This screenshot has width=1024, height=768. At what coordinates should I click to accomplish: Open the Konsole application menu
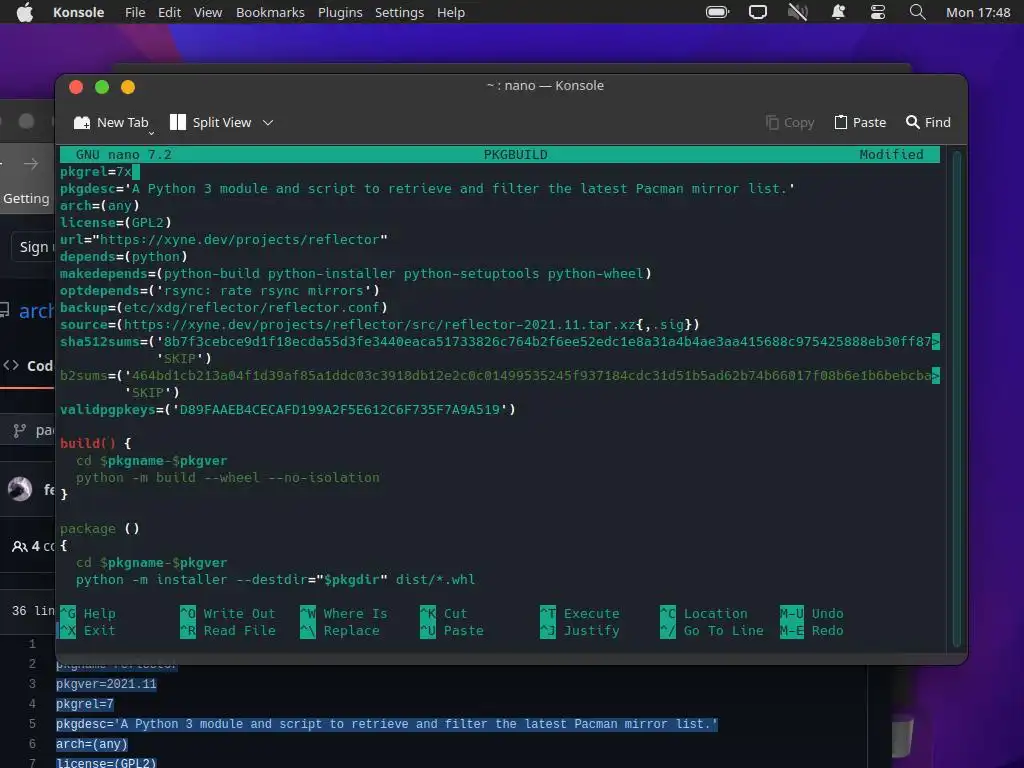78,12
